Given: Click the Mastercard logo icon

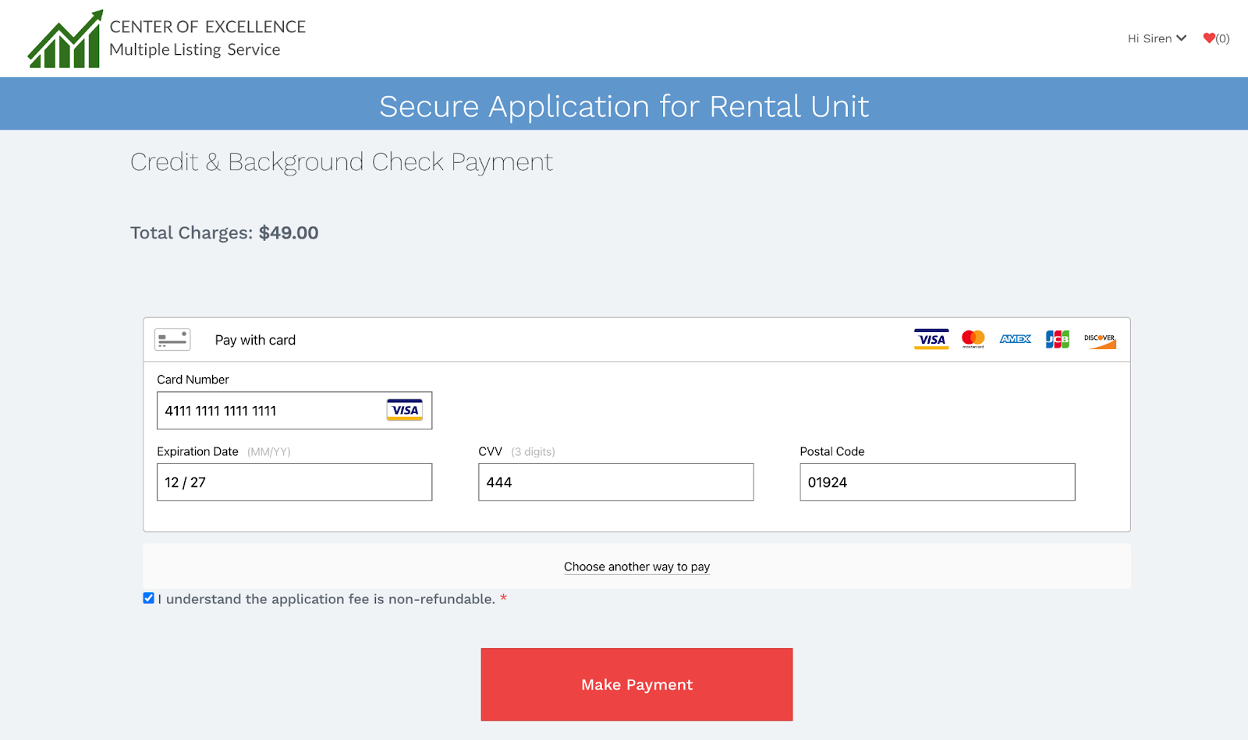Looking at the screenshot, I should coord(973,340).
